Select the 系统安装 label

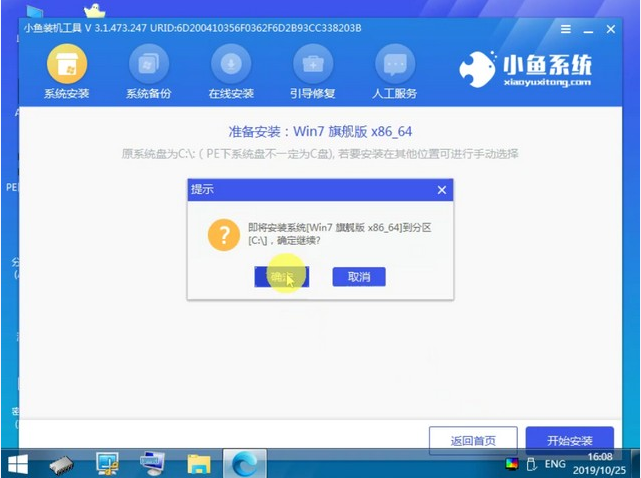click(x=67, y=94)
